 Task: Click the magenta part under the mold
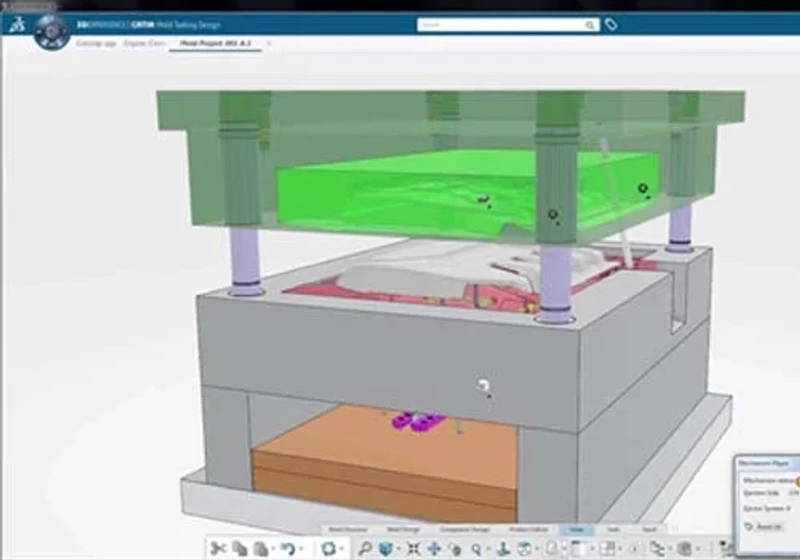pyautogui.click(x=418, y=422)
